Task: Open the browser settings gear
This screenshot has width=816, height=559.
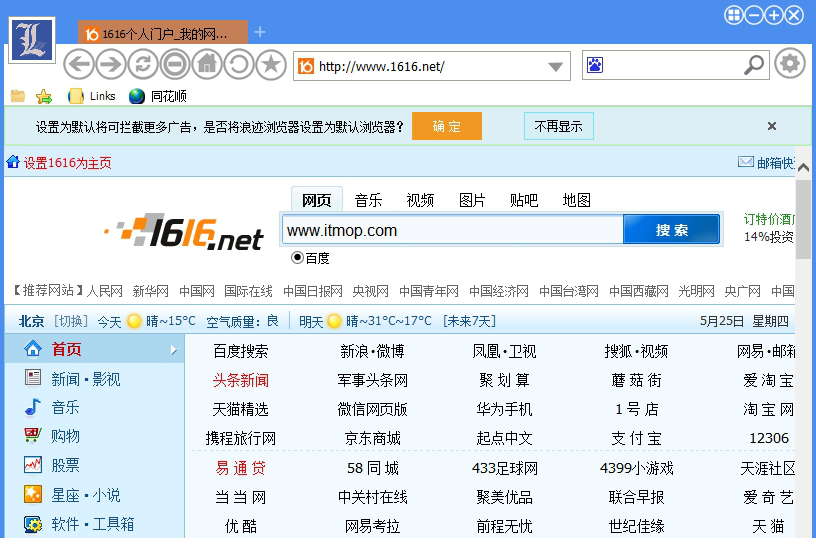Action: (x=789, y=63)
